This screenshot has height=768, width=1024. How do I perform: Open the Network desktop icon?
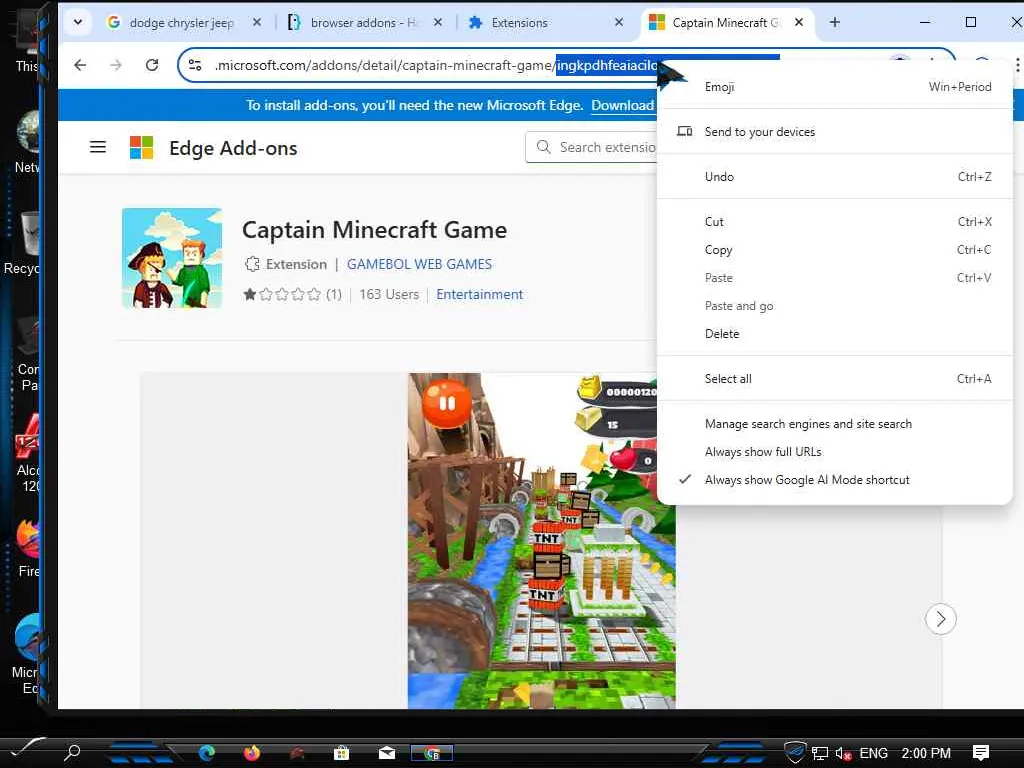point(29,142)
